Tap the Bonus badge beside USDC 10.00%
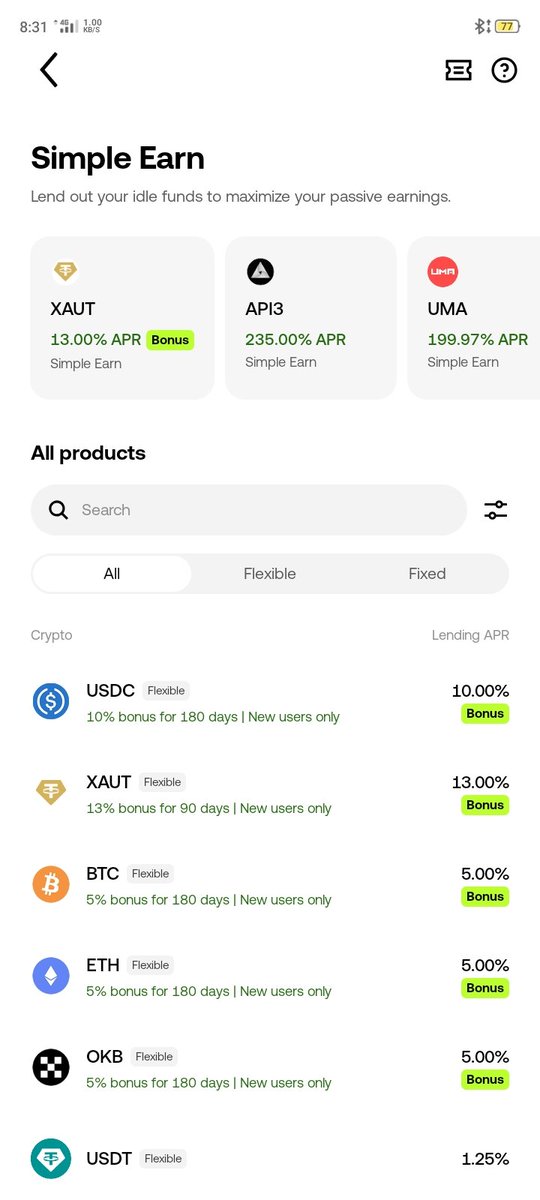 click(x=485, y=714)
